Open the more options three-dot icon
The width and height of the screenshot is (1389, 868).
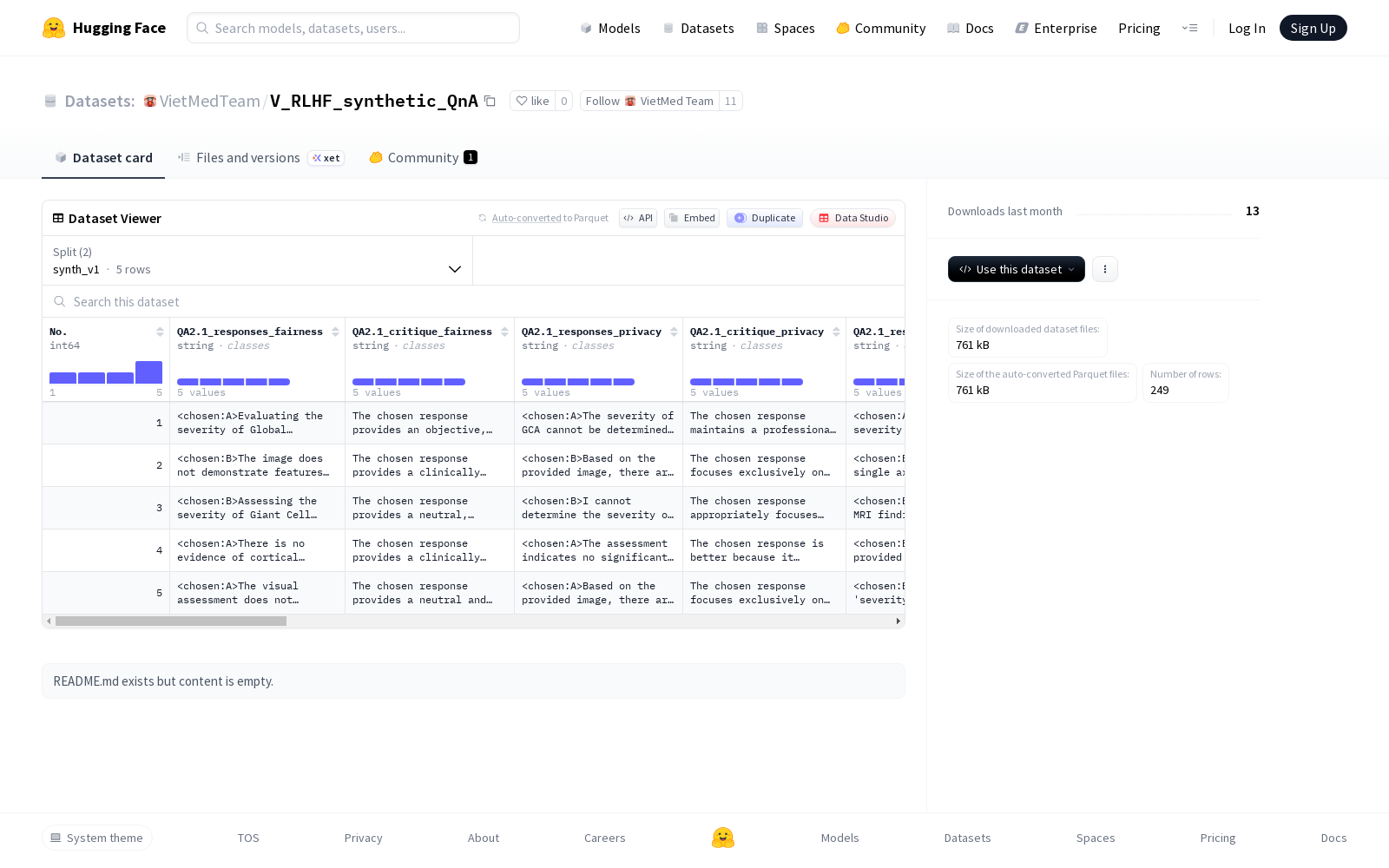pos(1105,269)
